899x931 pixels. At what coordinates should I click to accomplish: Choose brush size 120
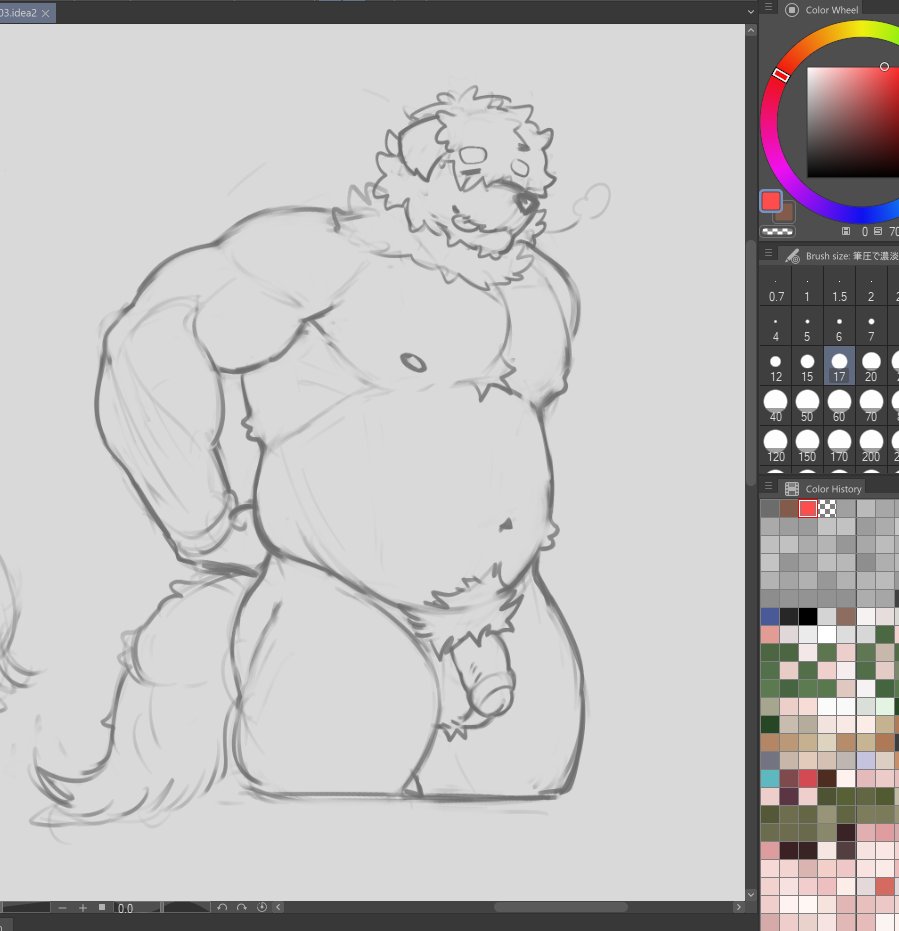pyautogui.click(x=776, y=446)
